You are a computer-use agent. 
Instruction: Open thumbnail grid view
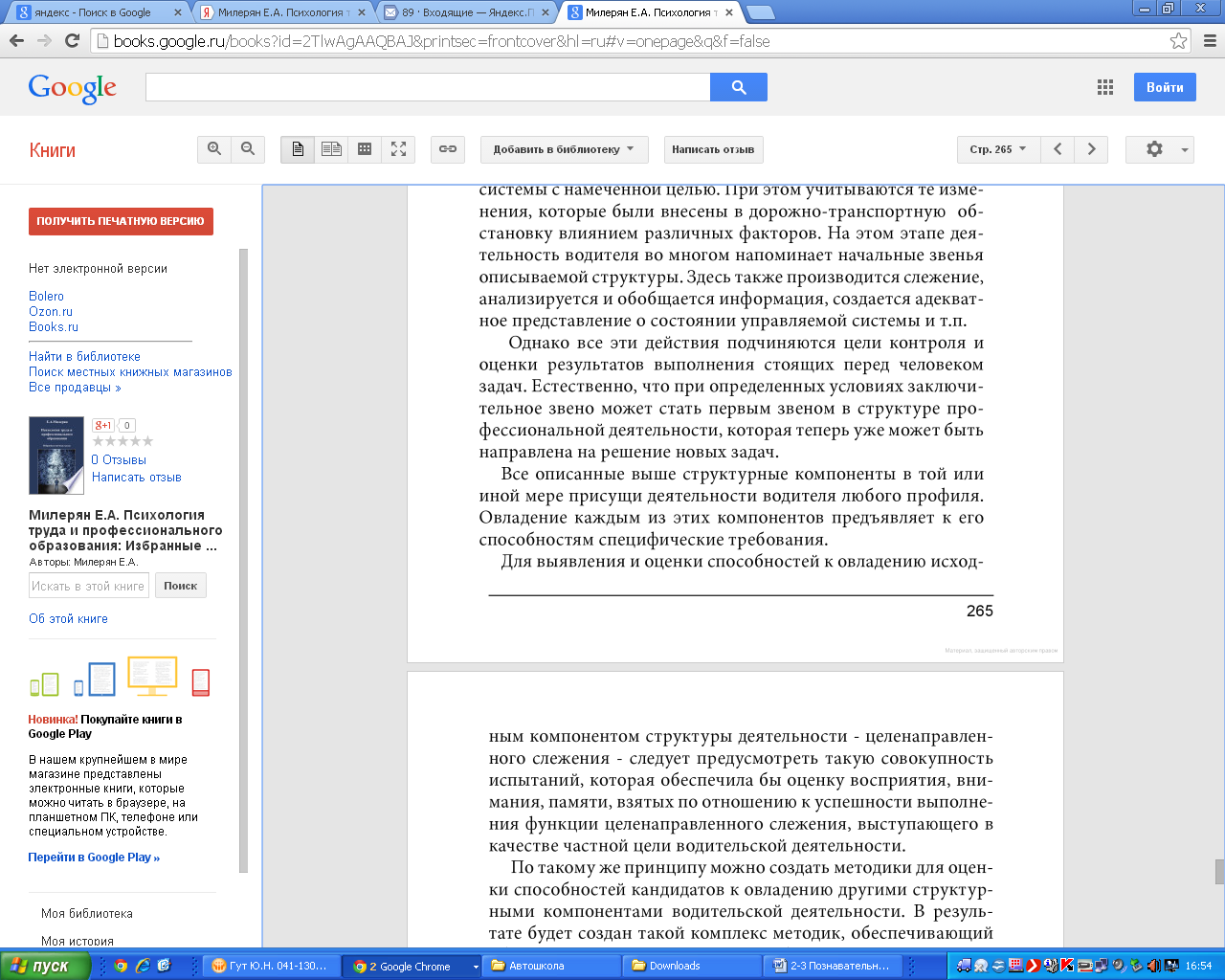tap(365, 149)
